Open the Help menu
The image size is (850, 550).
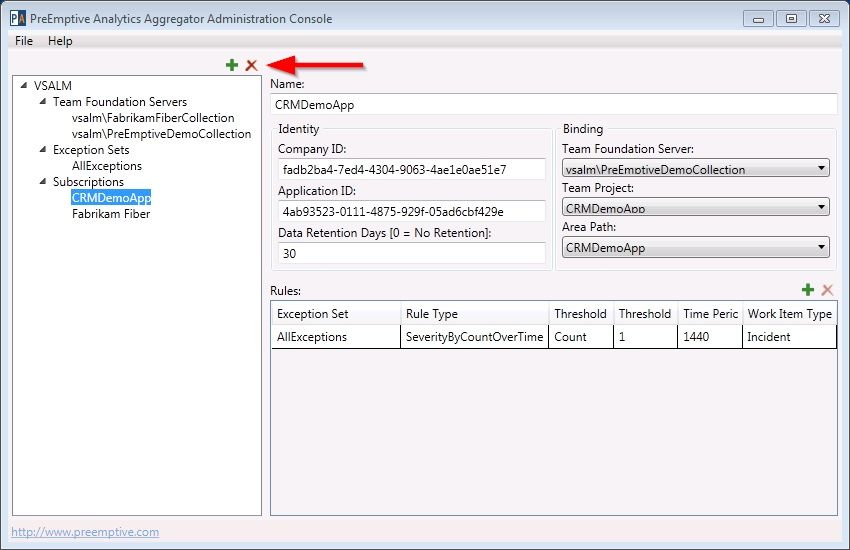60,41
